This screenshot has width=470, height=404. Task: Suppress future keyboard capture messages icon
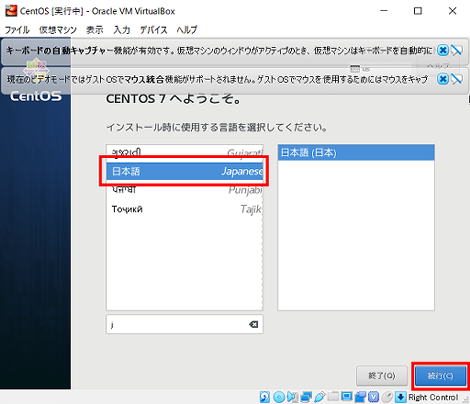(457, 50)
